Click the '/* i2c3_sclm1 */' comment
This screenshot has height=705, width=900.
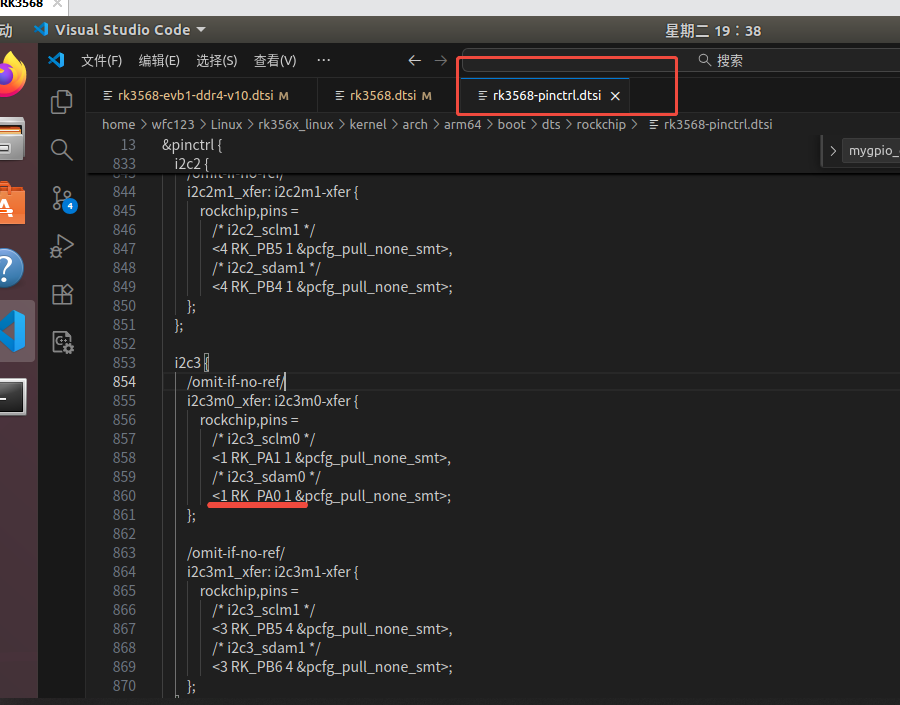[x=264, y=610]
